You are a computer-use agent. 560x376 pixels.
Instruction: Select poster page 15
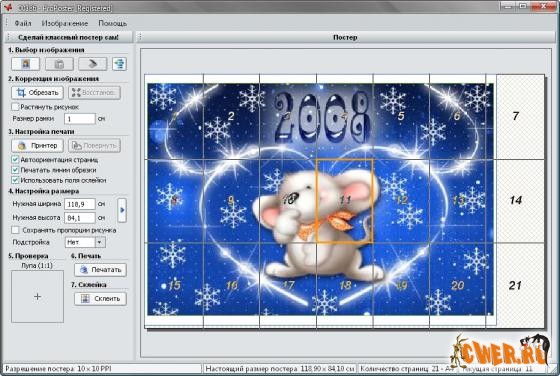click(x=174, y=285)
